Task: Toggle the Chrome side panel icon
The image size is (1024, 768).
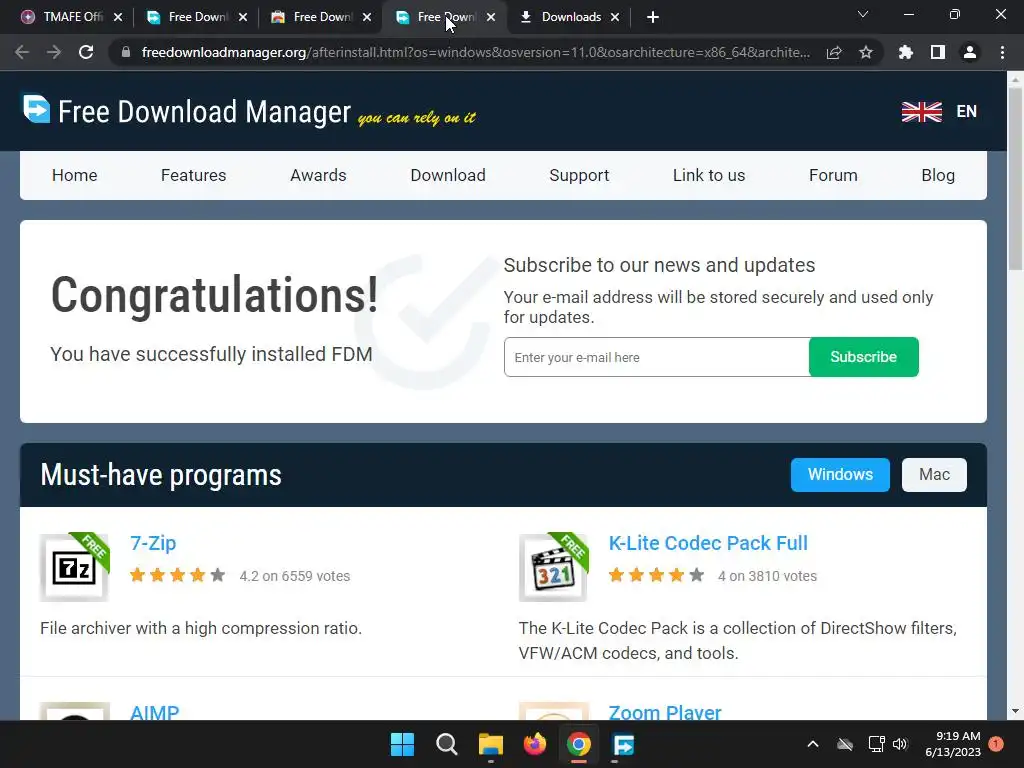Action: (x=938, y=52)
